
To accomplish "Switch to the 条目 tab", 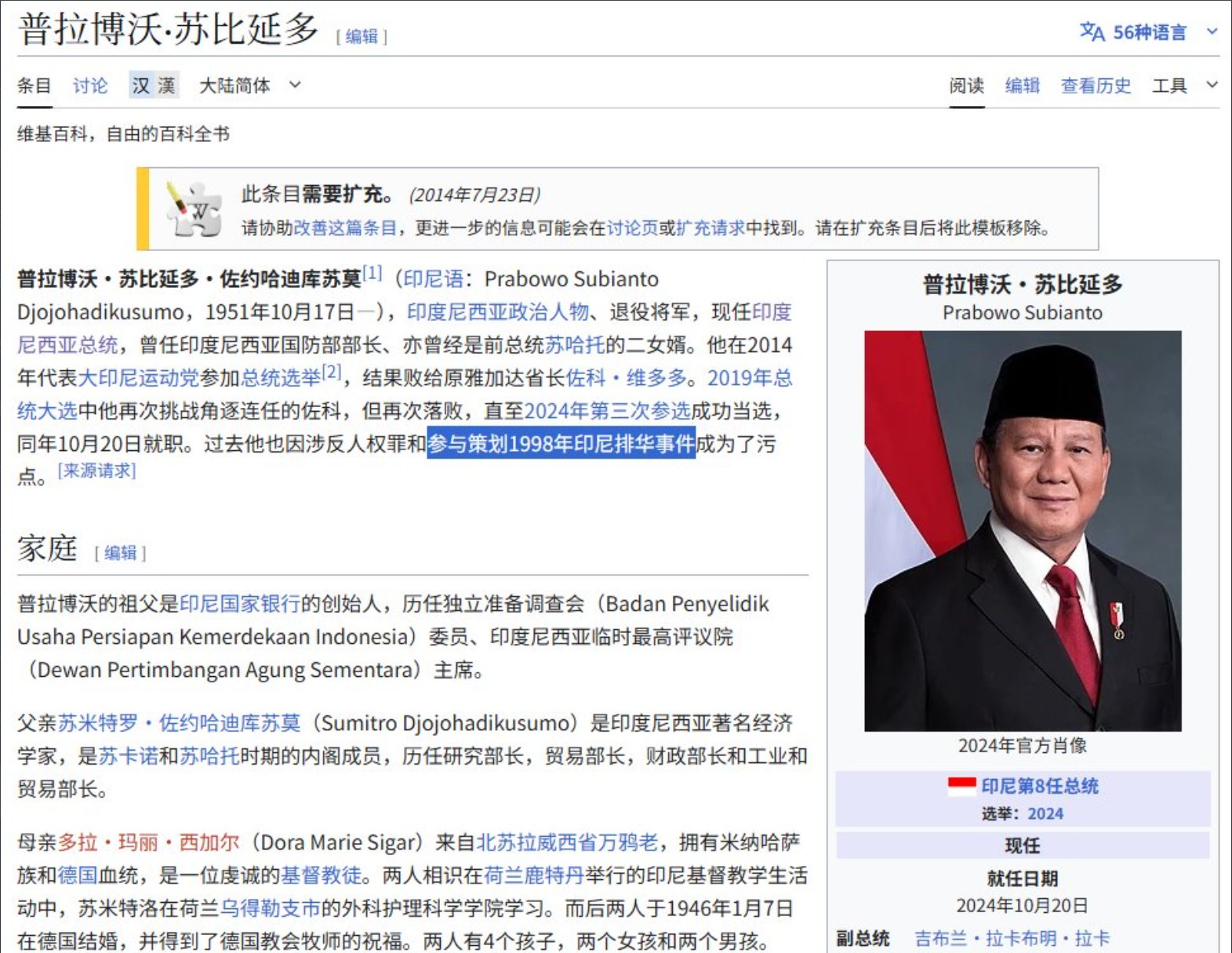I will click(x=35, y=85).
